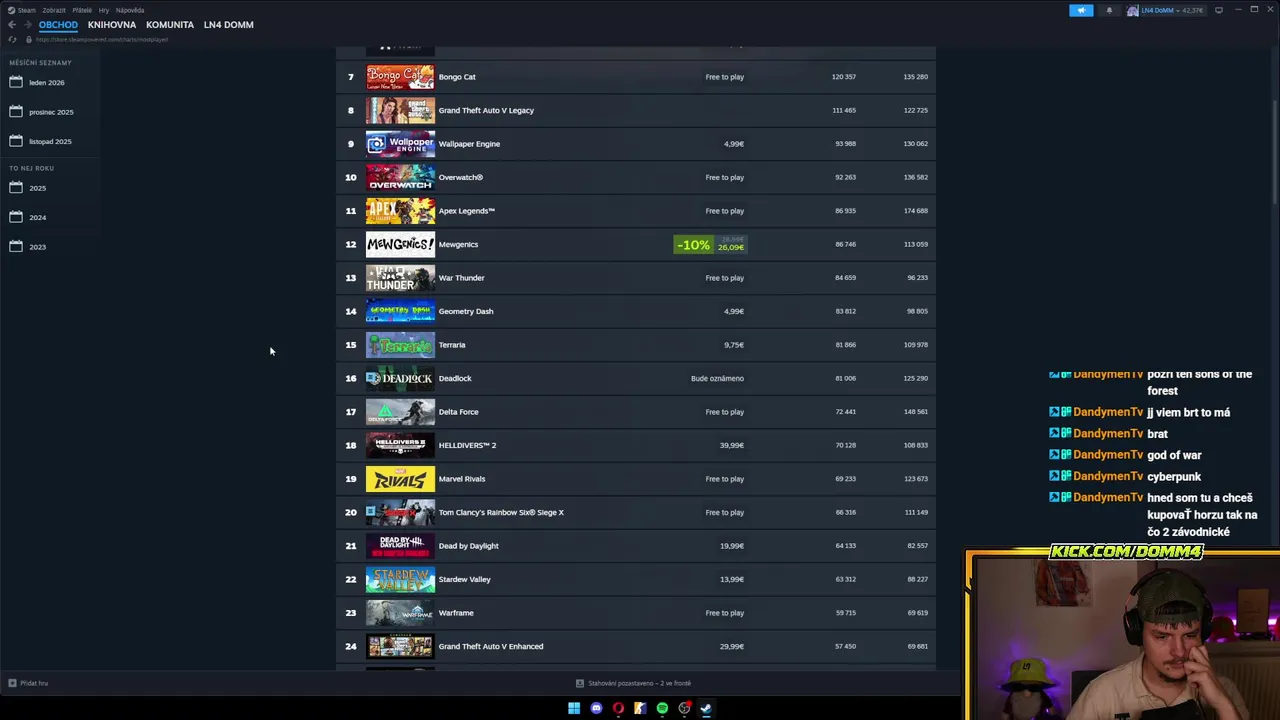Open the Dead by Daylight title

[468, 546]
